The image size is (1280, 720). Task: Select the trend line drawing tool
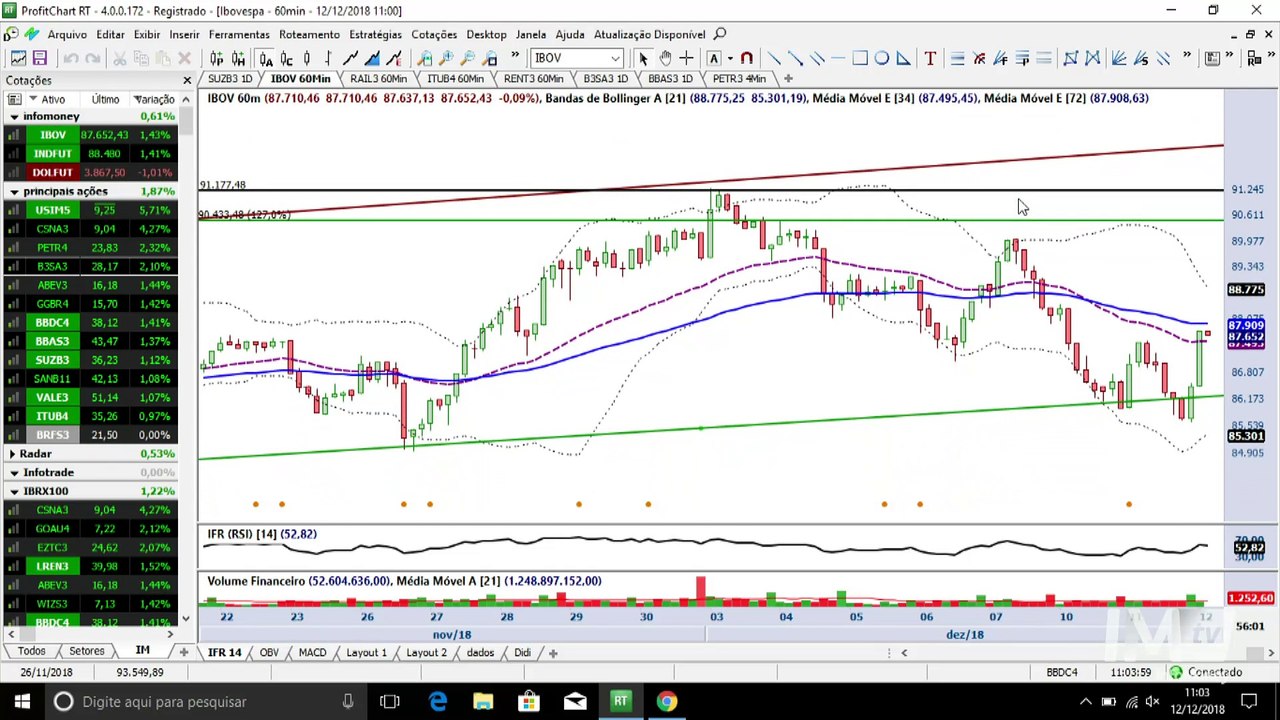click(774, 58)
